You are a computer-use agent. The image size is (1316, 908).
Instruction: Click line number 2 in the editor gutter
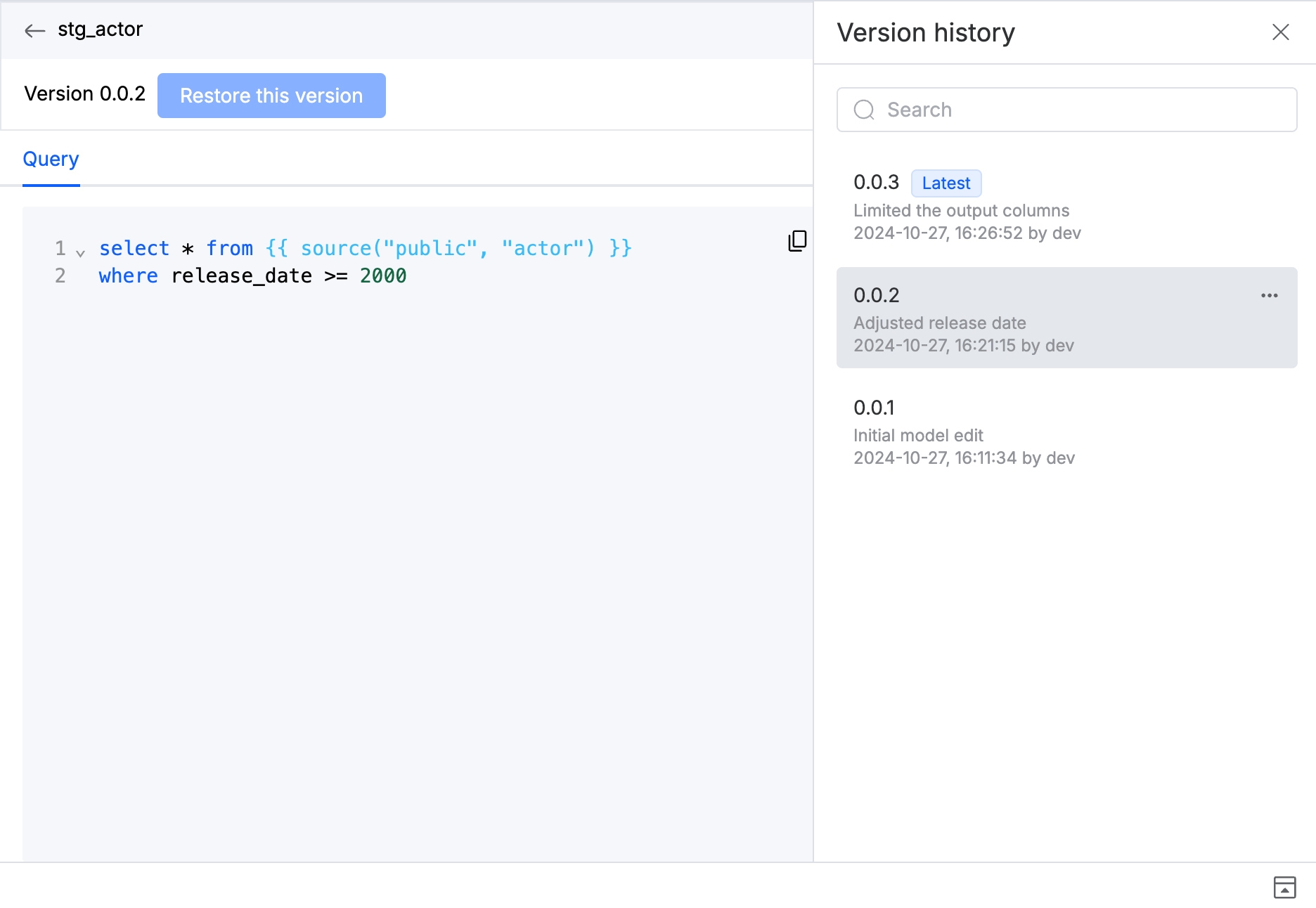pos(60,276)
